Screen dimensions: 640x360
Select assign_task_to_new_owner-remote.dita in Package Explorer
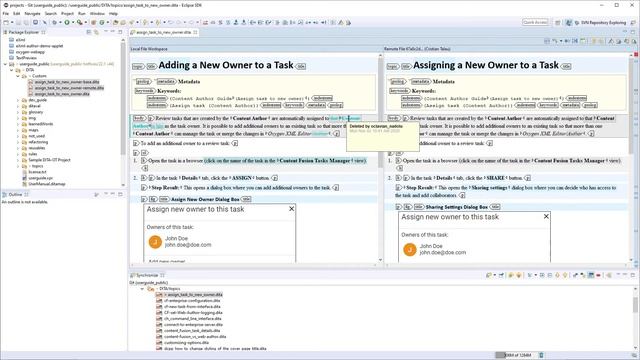click(69, 88)
